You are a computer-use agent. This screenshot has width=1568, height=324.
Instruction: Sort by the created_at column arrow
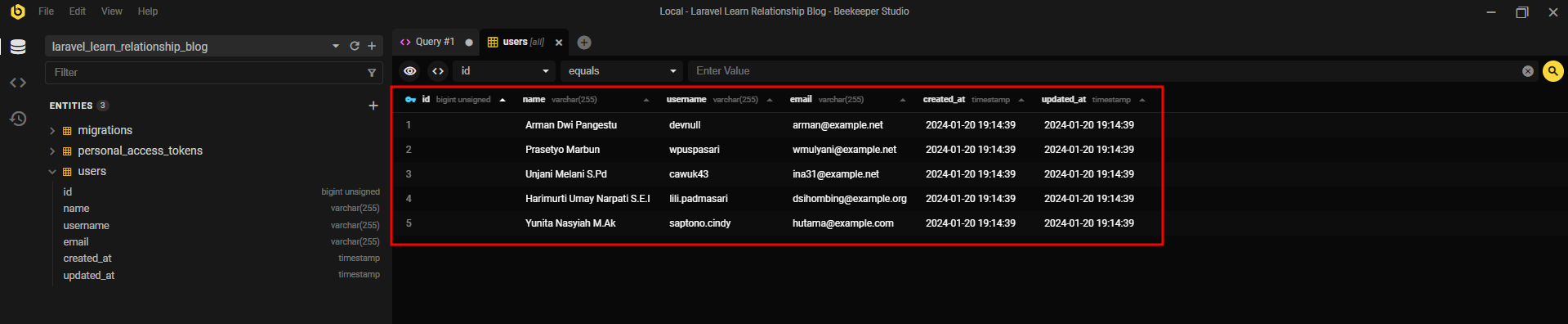(x=1021, y=100)
